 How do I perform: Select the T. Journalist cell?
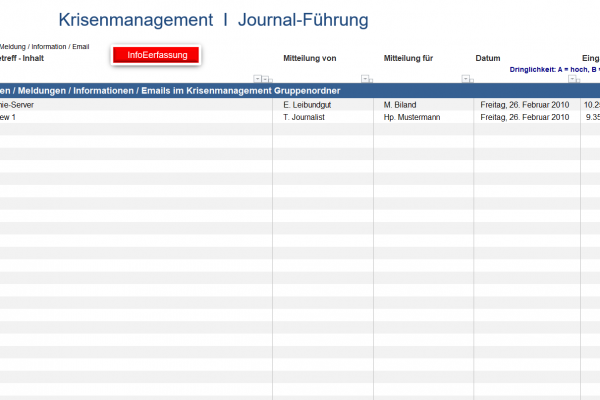click(309, 117)
